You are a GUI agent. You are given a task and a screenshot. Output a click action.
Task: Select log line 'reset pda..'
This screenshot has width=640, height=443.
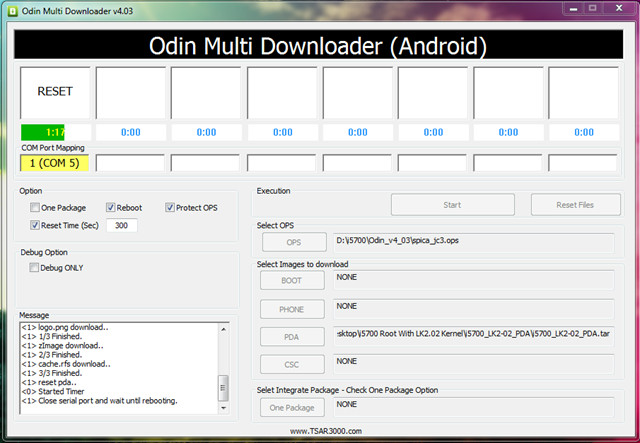49,383
